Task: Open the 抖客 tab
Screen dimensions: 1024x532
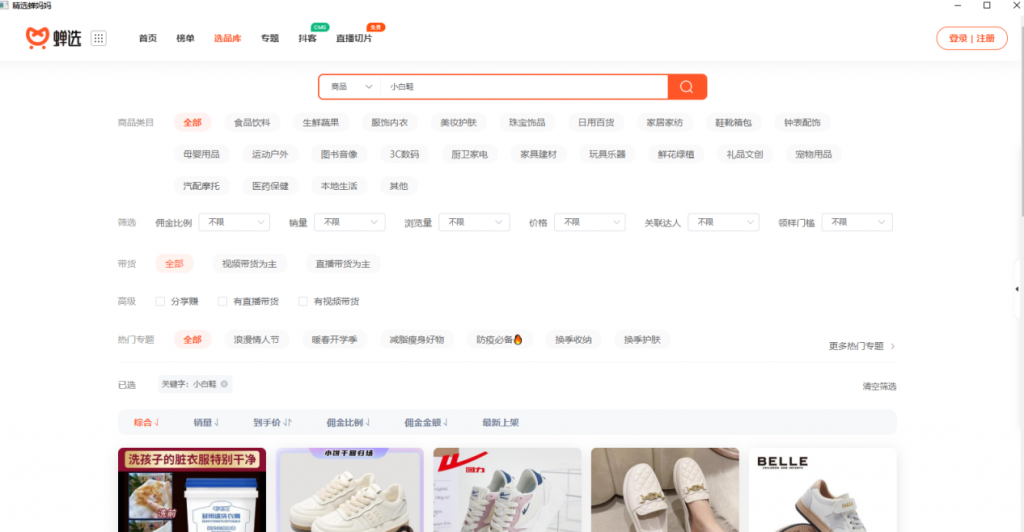Action: coord(308,38)
